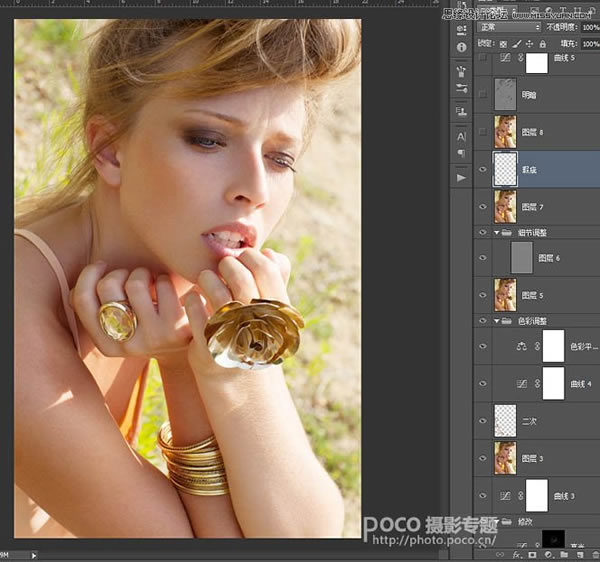Hide the 图层 7 layer

[x=483, y=207]
